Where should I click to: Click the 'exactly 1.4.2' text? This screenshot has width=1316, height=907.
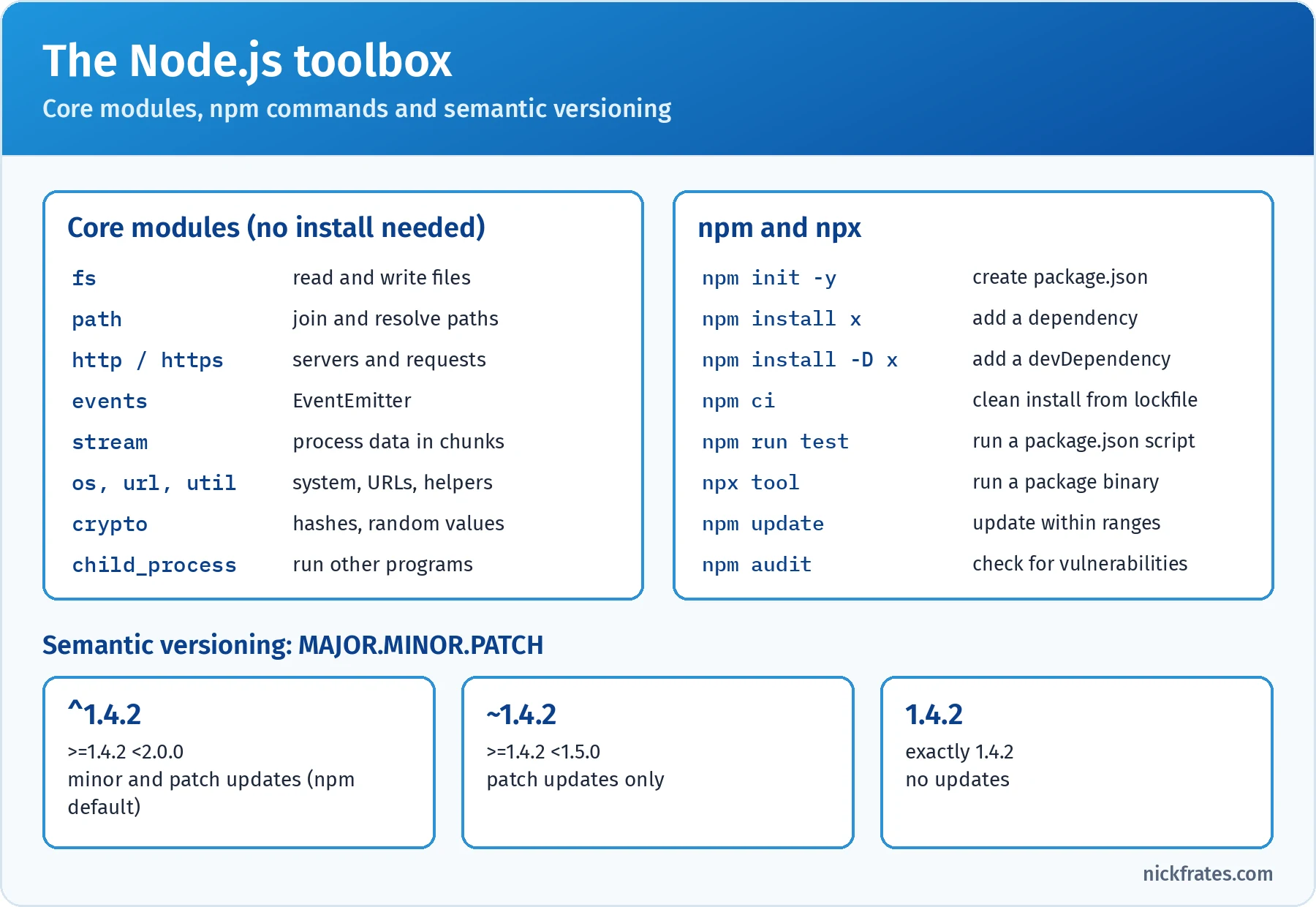(959, 752)
